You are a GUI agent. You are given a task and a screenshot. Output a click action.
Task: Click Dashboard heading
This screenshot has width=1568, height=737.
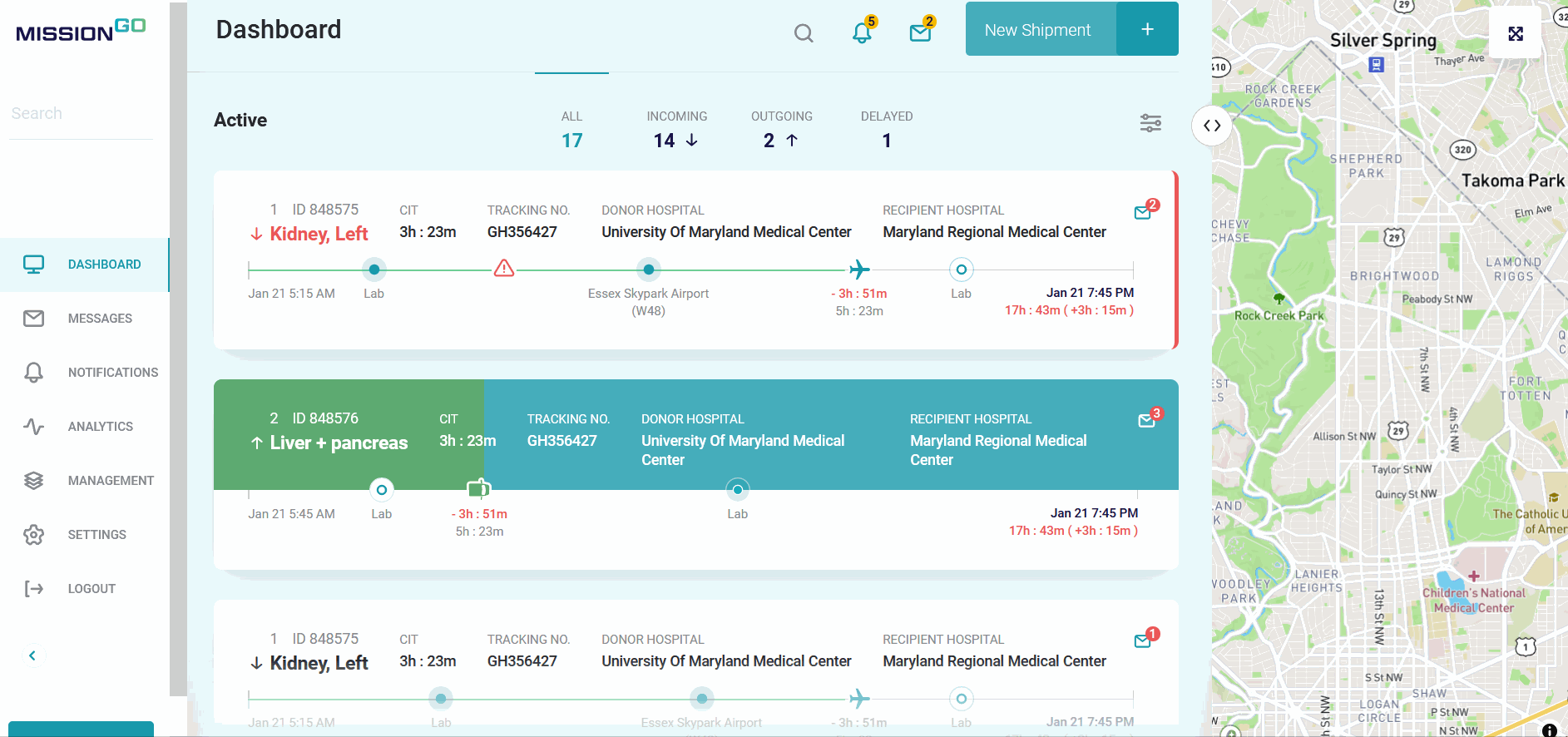pyautogui.click(x=279, y=30)
